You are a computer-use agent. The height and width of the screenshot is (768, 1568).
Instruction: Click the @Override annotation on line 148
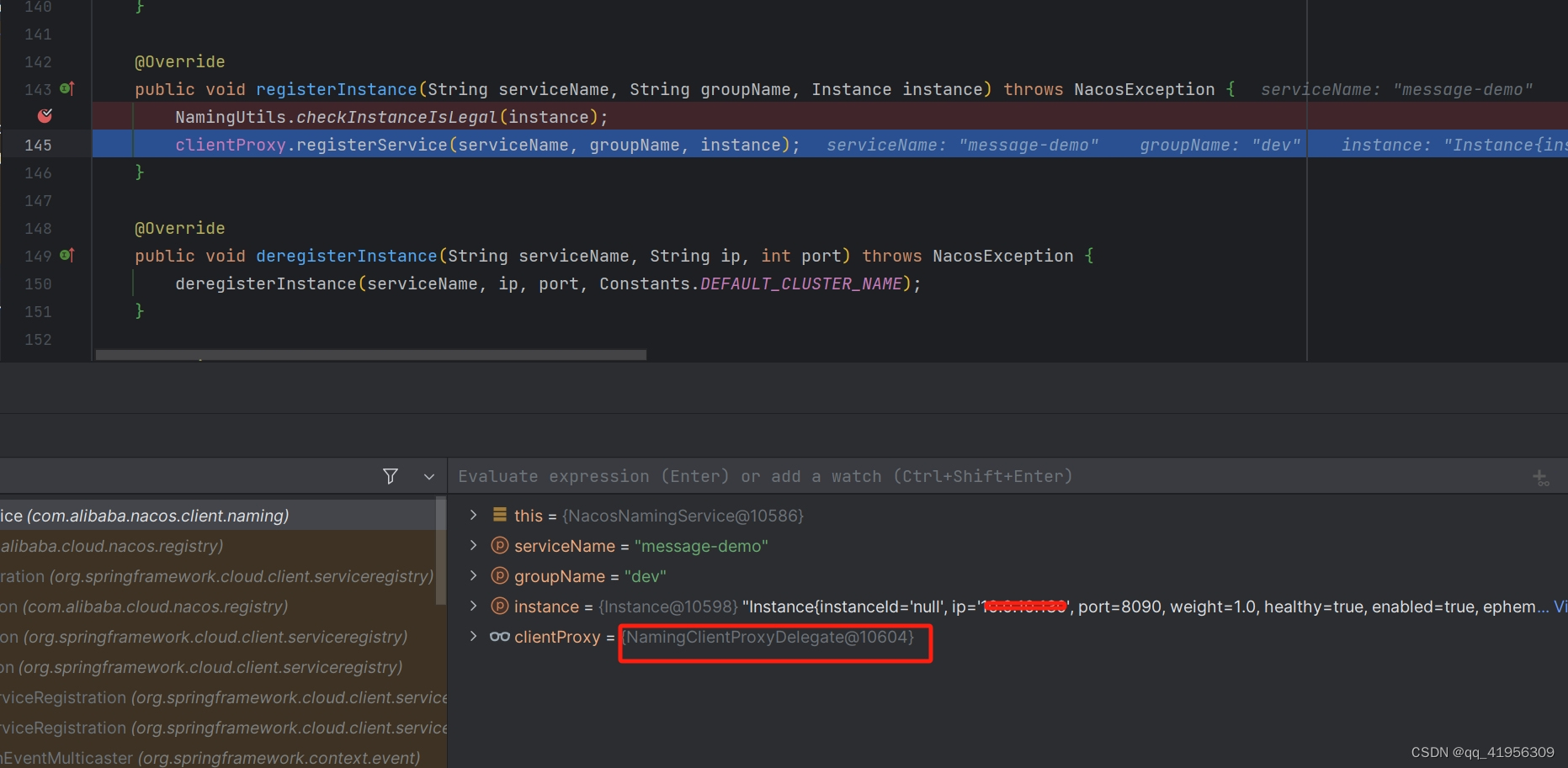(x=179, y=228)
